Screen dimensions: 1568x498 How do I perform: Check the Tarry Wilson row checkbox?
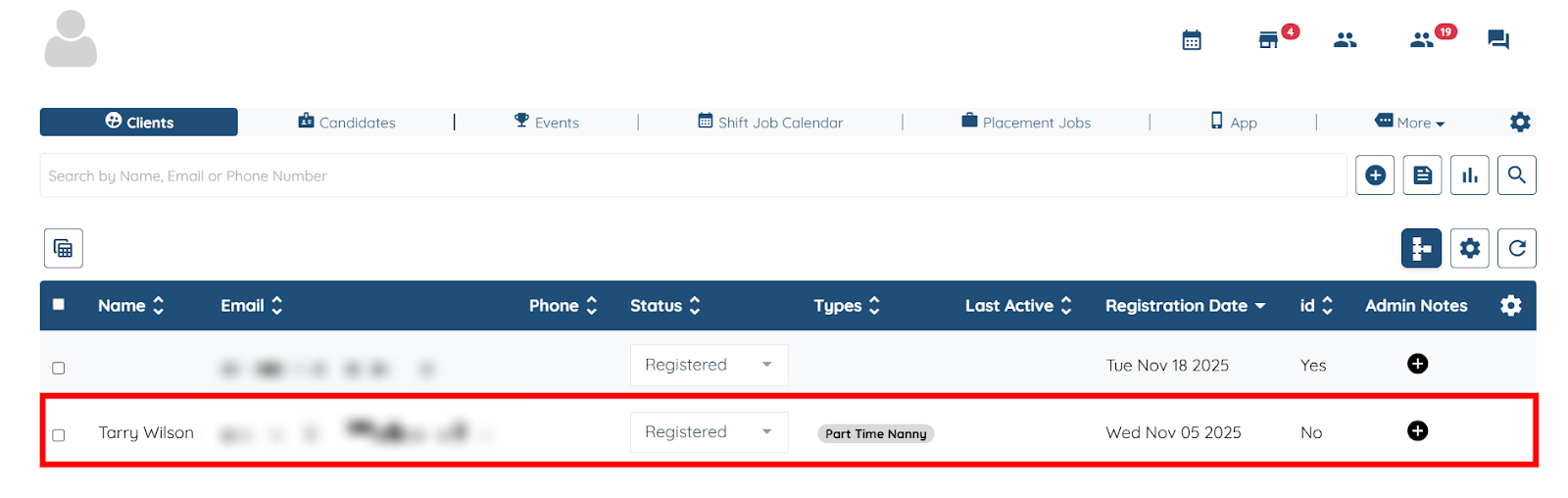pos(59,434)
